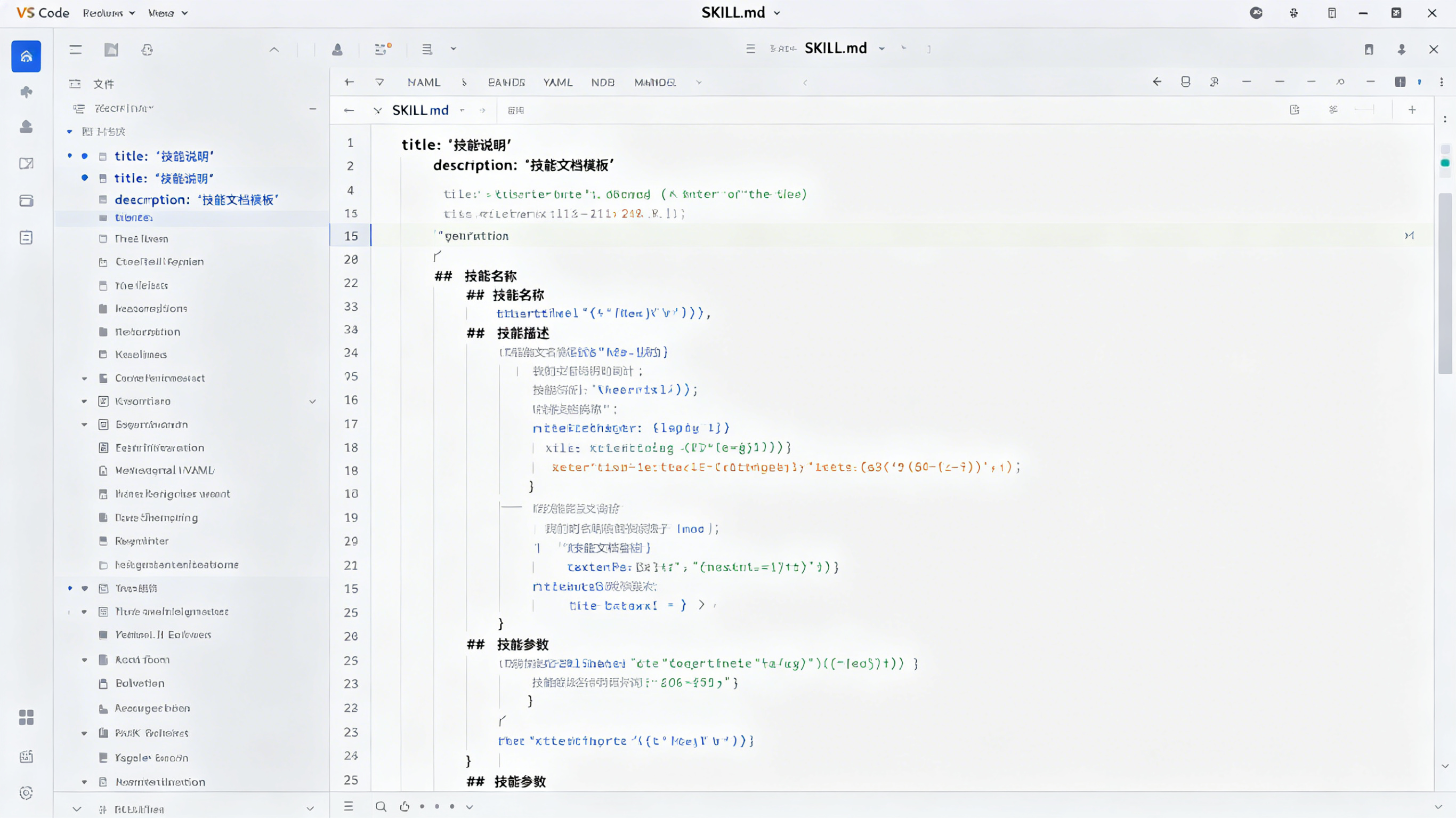Screen dimensions: 1456x818
Task: Select the title '技能说明' tree entry with two dots
Action: tap(164, 156)
